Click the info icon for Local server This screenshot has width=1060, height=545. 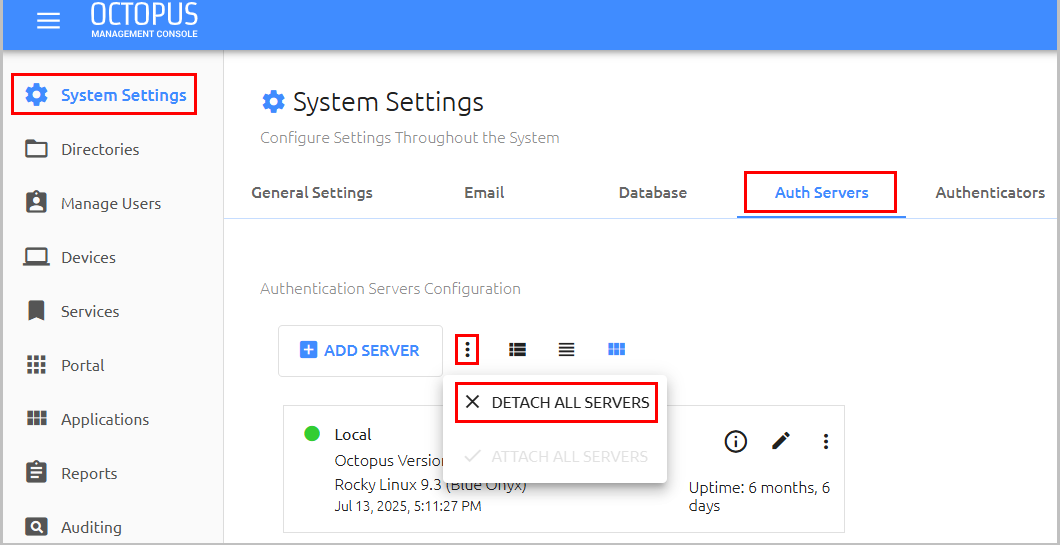tap(735, 442)
